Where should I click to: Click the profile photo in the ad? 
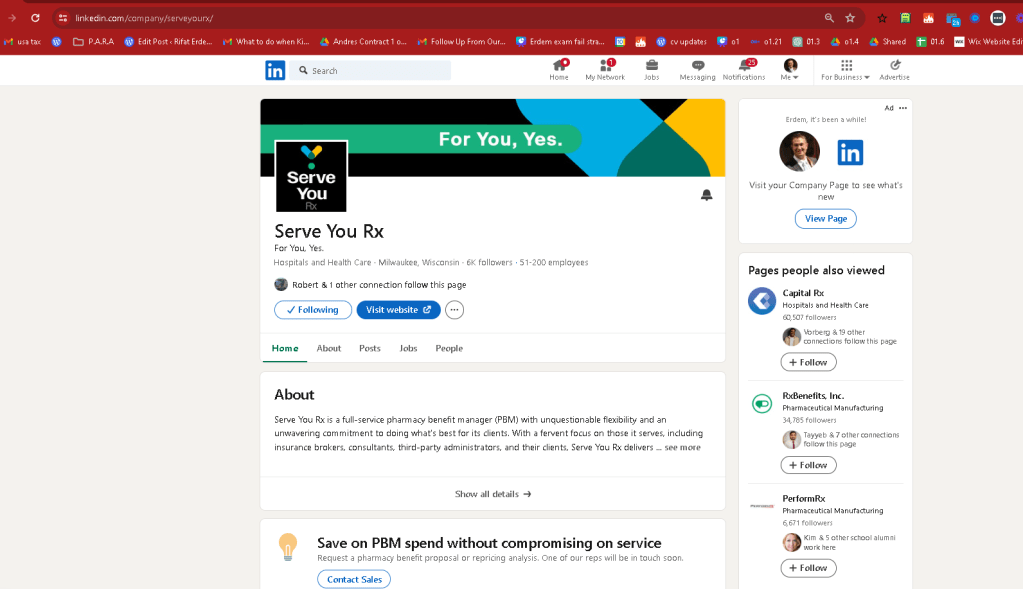[799, 151]
